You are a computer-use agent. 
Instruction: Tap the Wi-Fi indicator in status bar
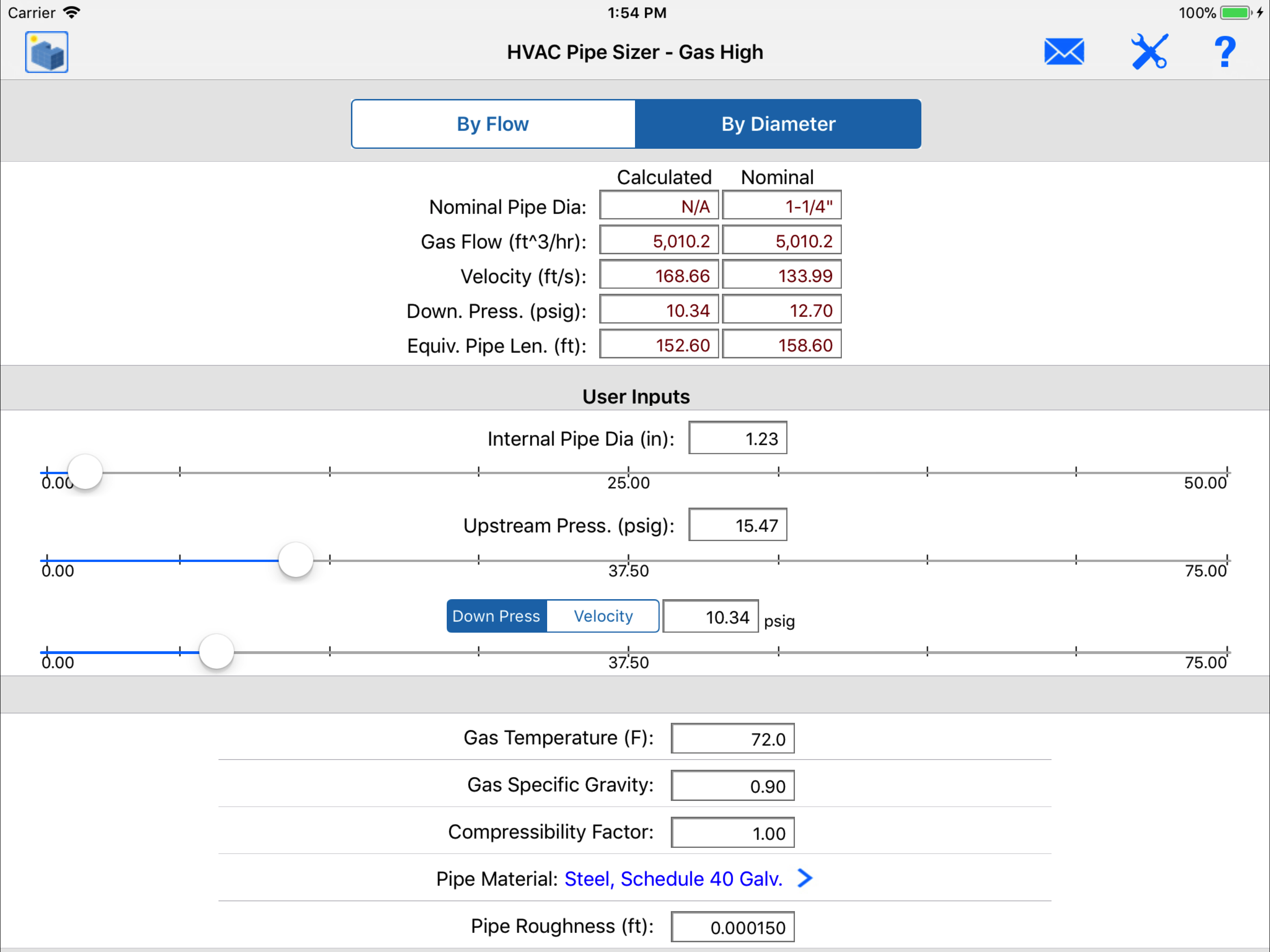point(72,13)
